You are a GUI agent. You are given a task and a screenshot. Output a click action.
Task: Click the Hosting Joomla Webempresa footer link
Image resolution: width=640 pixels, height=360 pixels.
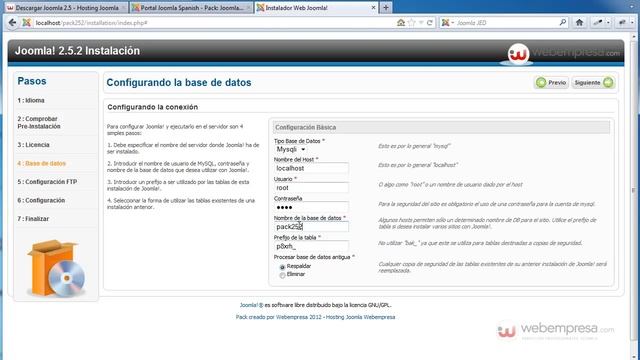[x=360, y=317]
